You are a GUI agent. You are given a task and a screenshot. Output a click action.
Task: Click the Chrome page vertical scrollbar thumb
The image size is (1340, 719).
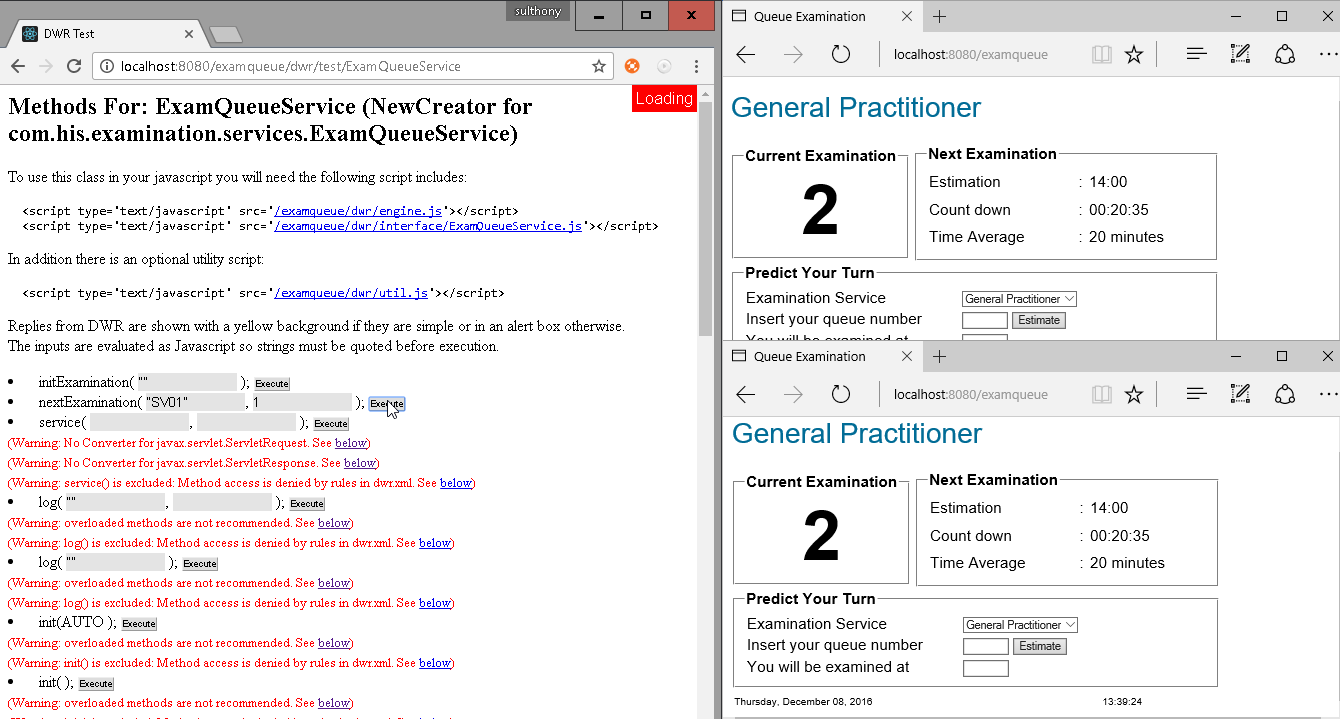(706, 218)
